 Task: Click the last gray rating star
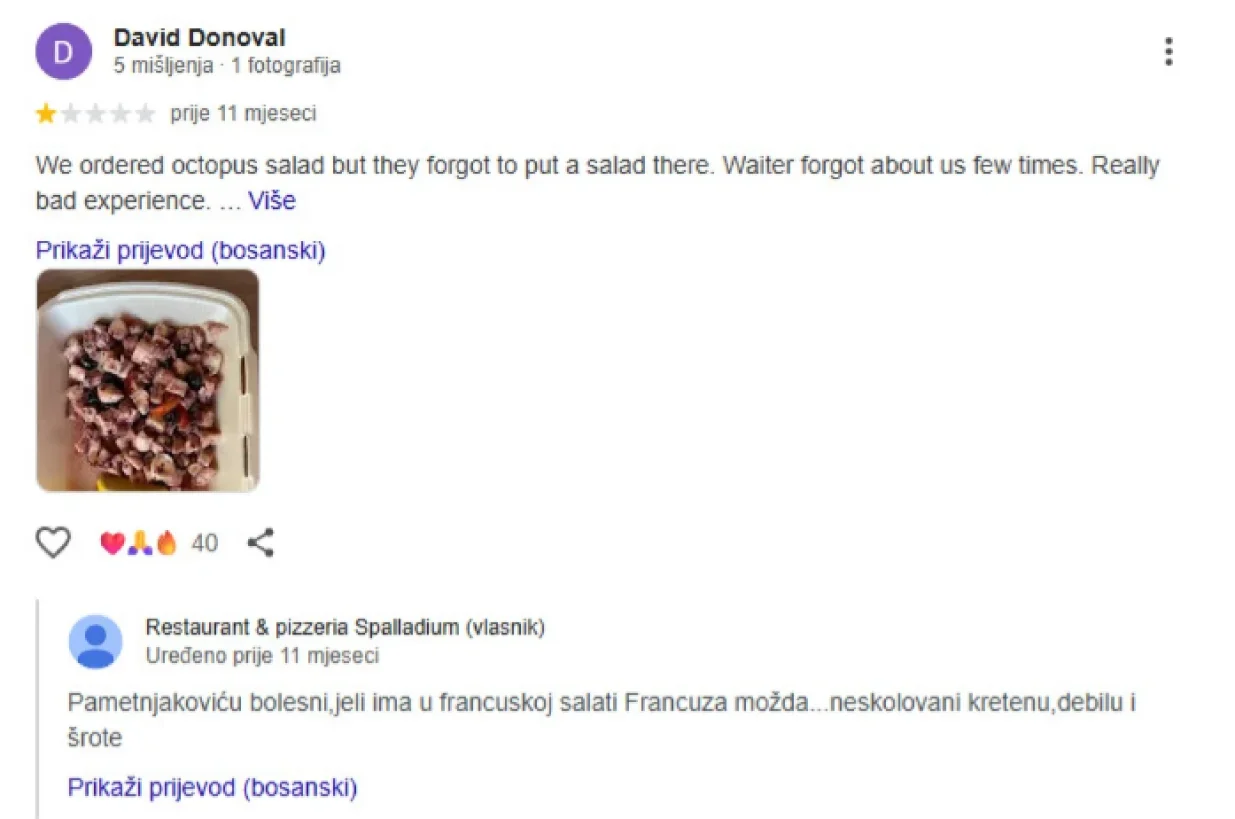tap(146, 114)
